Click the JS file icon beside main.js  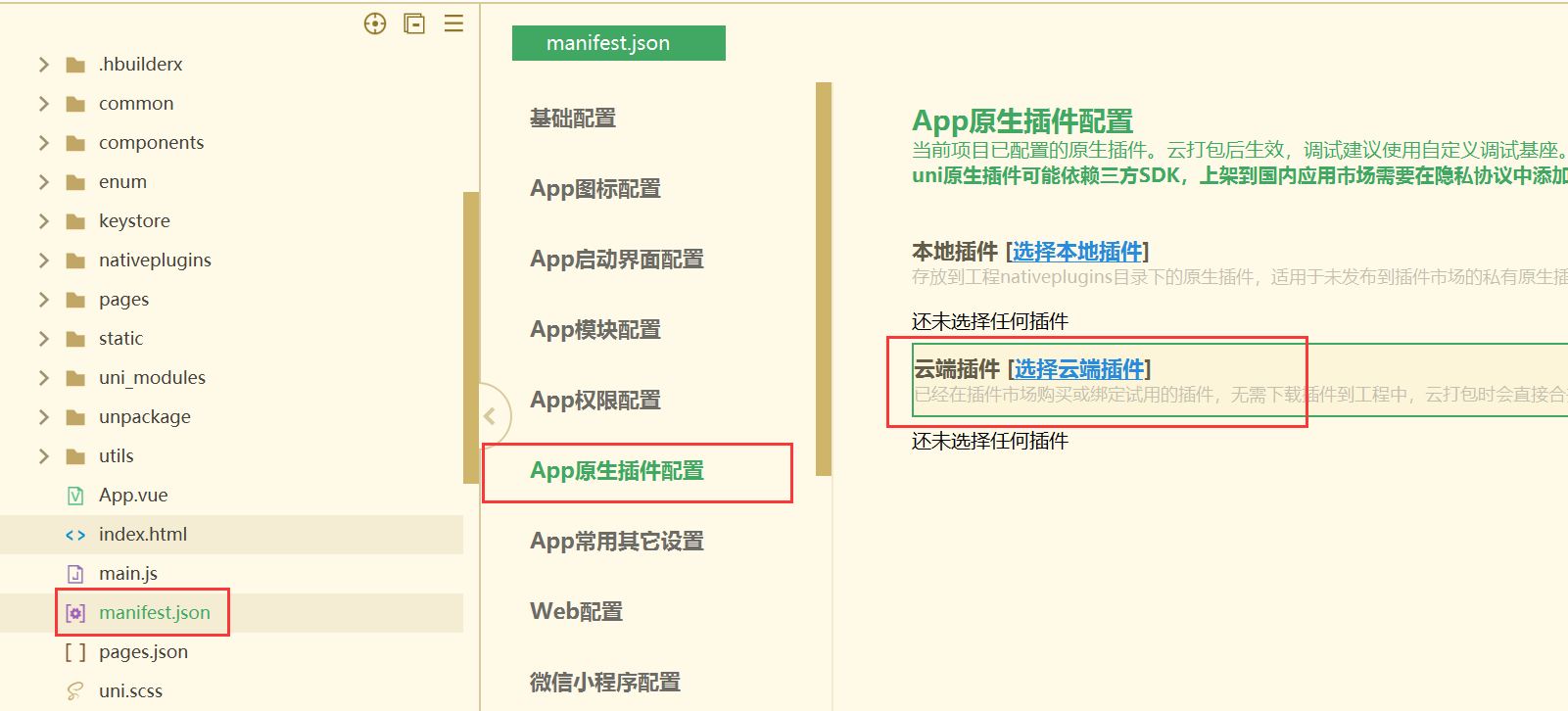(75, 574)
